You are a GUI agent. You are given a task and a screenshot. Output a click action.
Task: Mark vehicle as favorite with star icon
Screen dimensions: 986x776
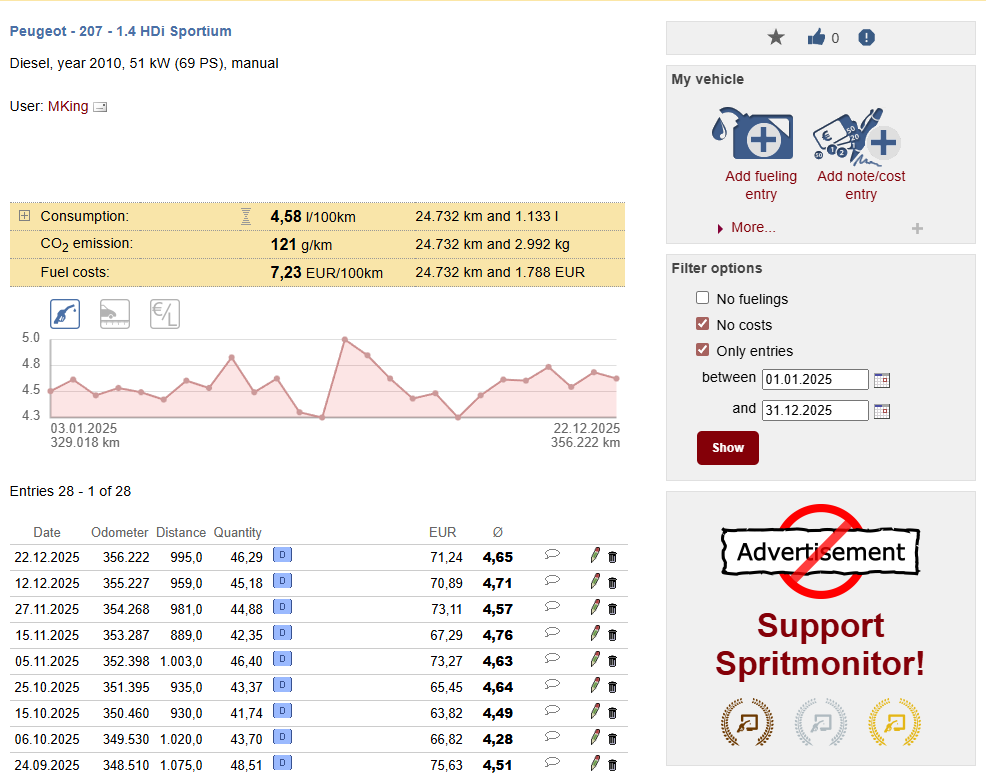(x=776, y=38)
